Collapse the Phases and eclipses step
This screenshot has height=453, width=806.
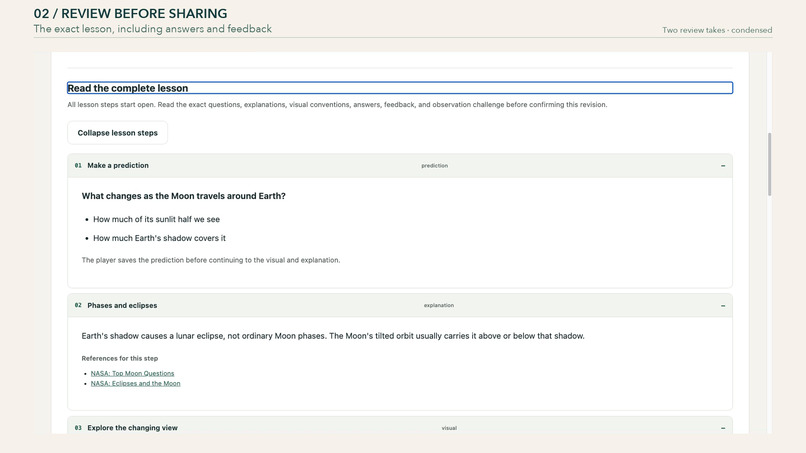tap(723, 305)
